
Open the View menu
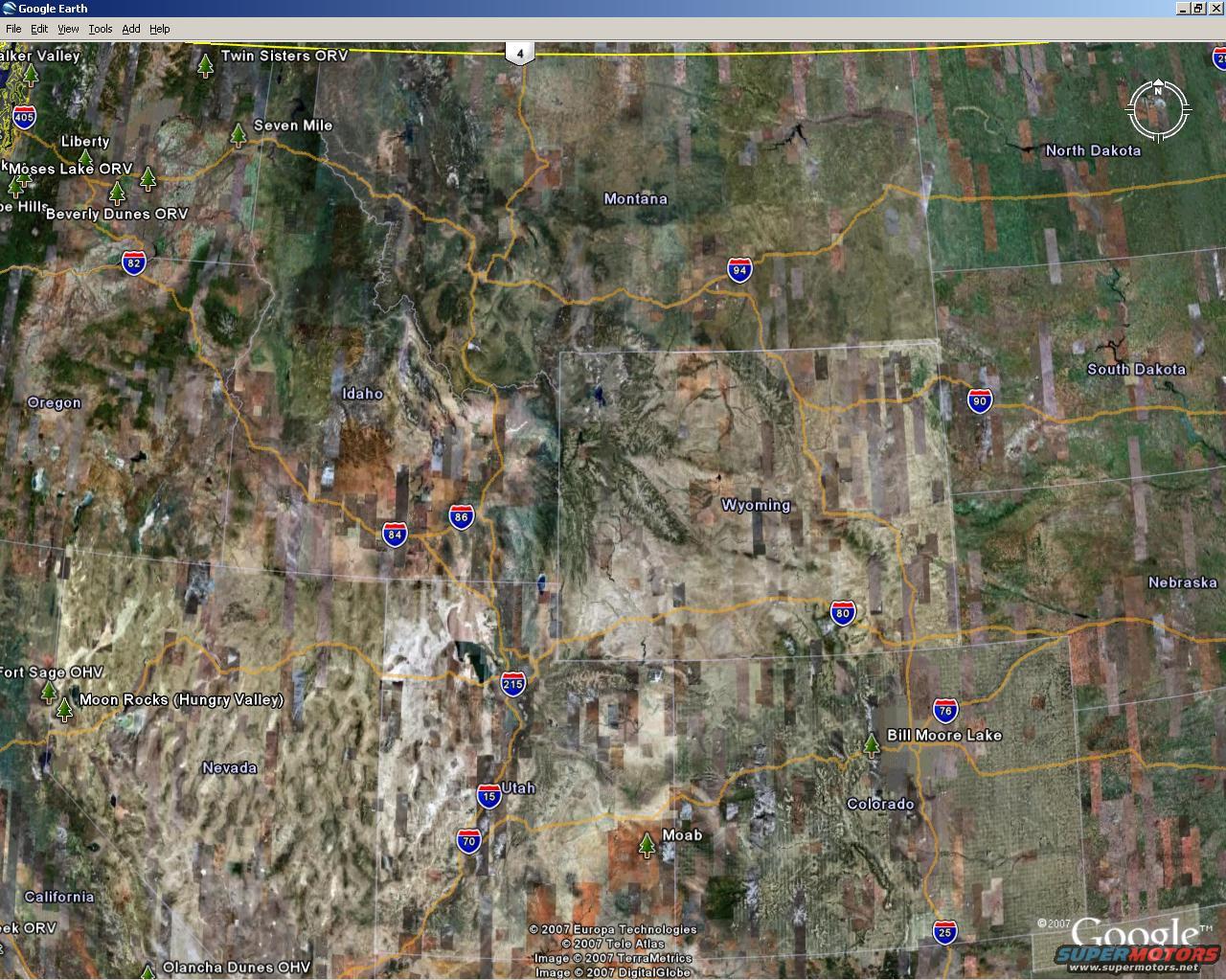[68, 29]
